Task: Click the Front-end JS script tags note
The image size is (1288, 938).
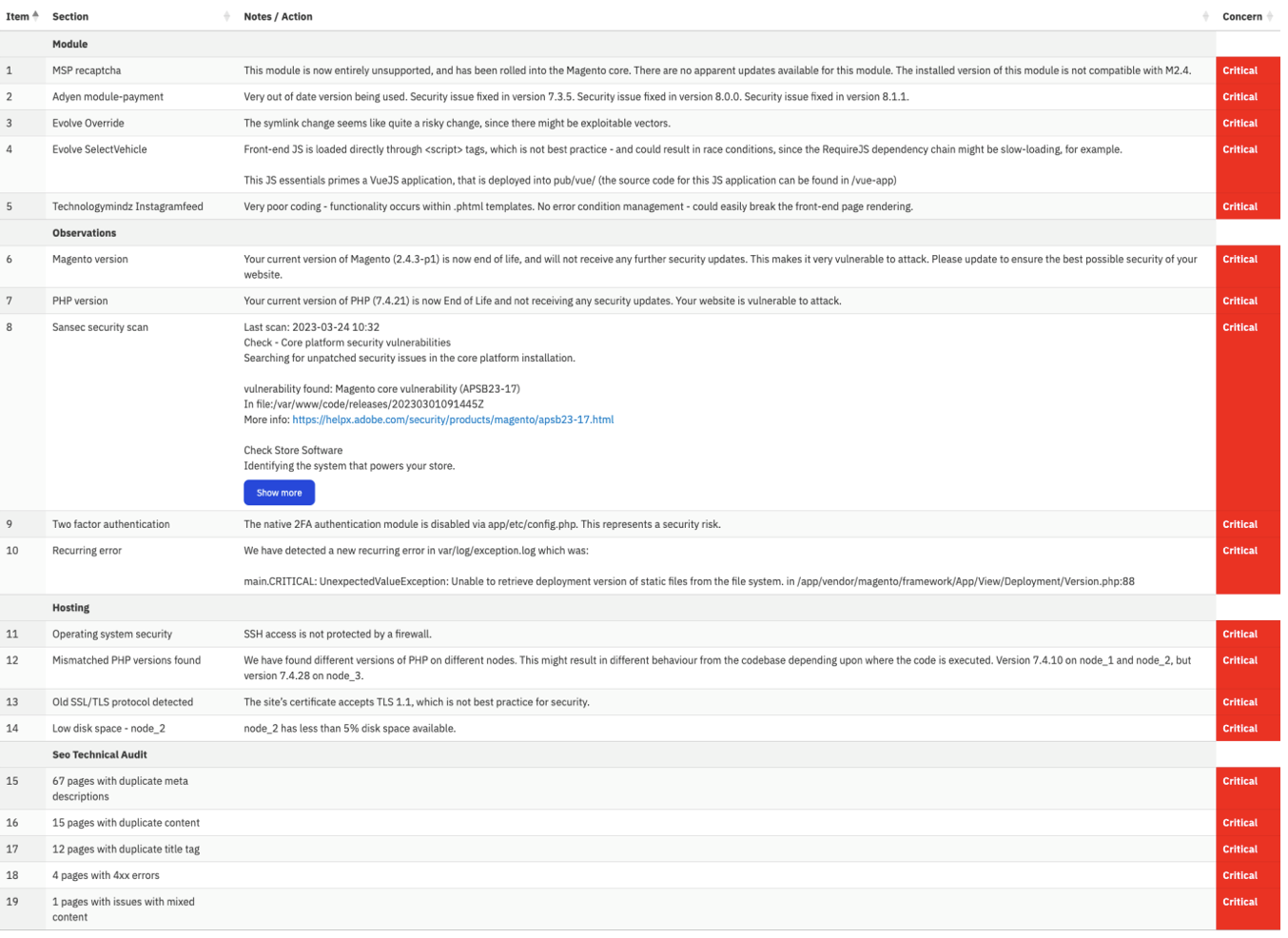Action: point(682,149)
